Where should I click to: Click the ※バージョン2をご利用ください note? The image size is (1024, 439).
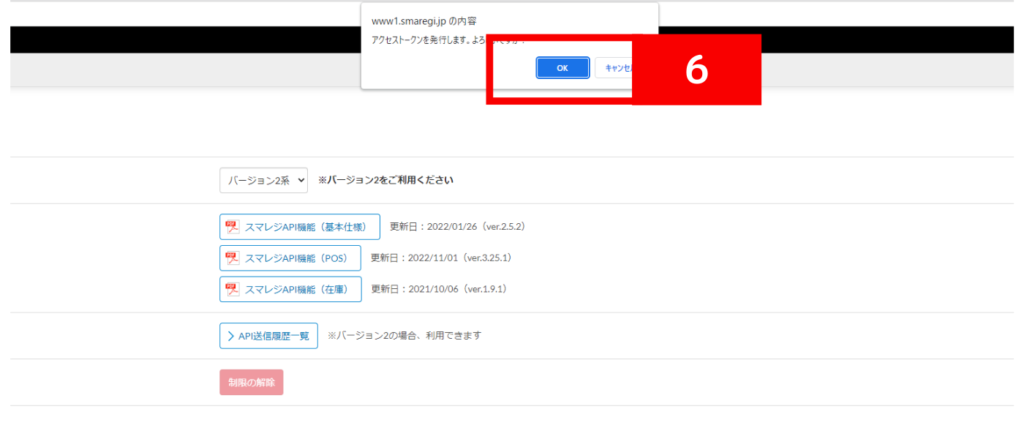coord(385,181)
